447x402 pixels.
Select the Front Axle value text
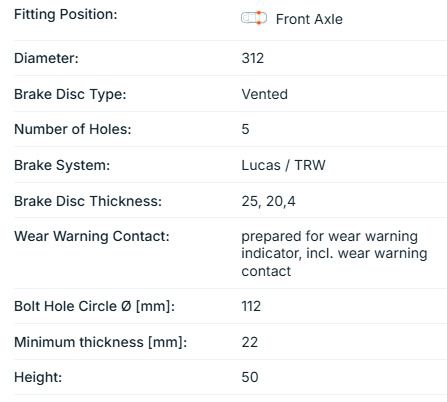click(x=309, y=19)
